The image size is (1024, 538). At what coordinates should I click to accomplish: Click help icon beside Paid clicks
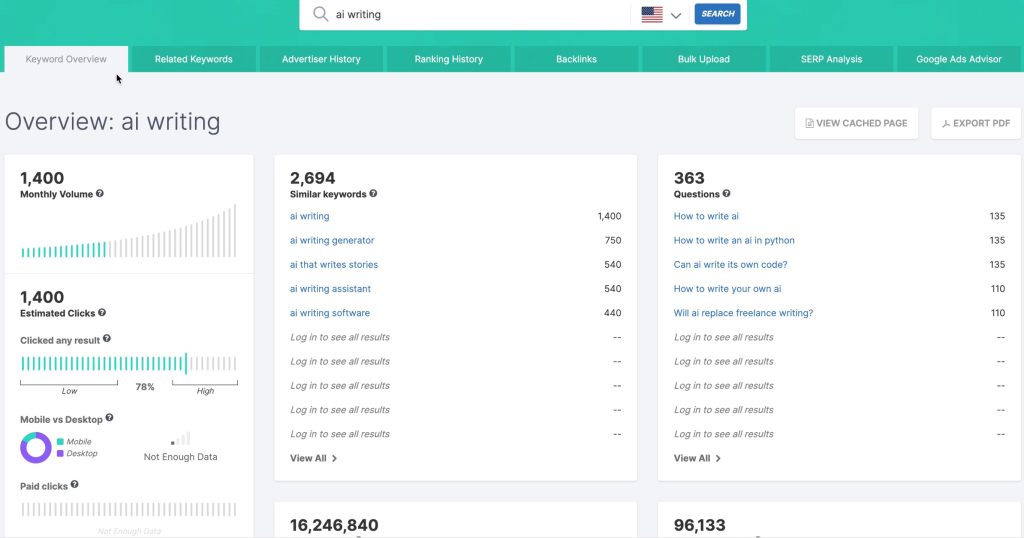tap(74, 485)
